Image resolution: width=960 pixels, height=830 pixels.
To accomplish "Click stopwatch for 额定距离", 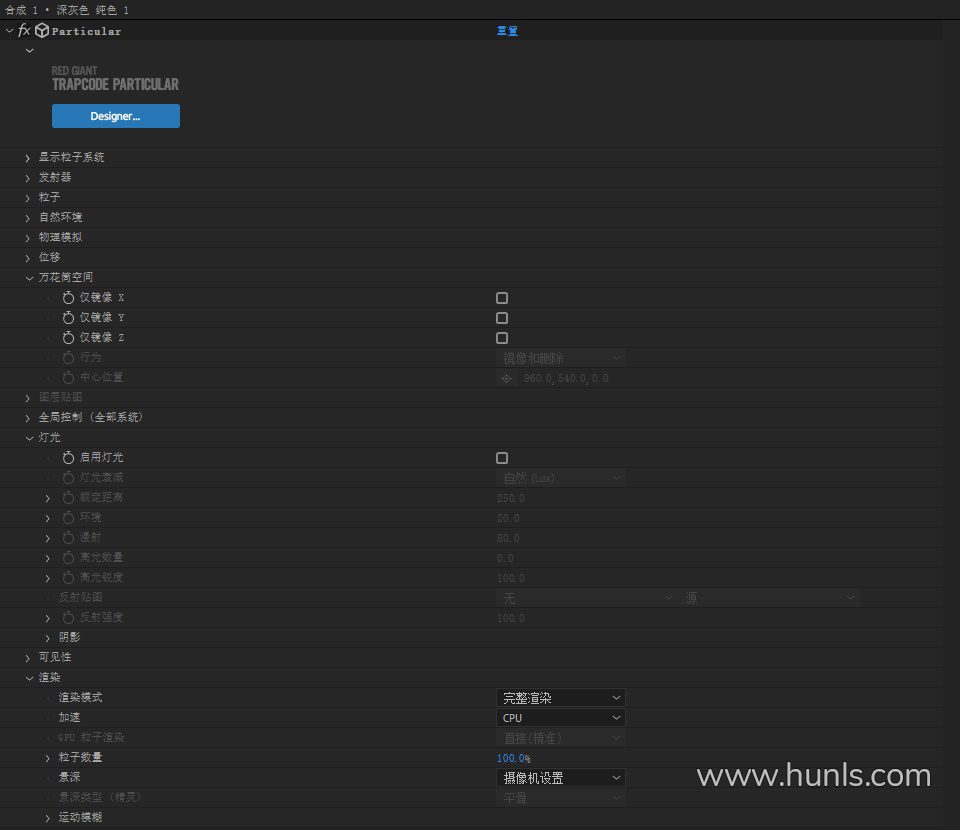I will click(68, 498).
